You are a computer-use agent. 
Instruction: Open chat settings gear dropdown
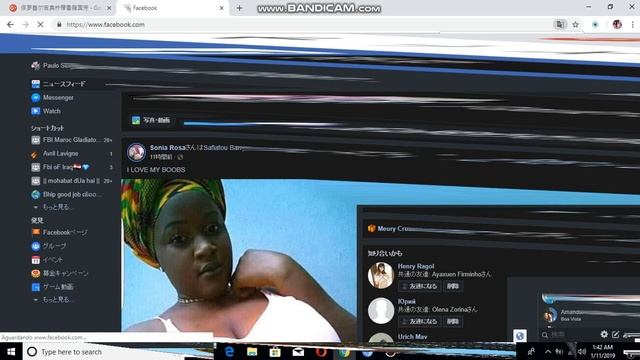(x=604, y=334)
